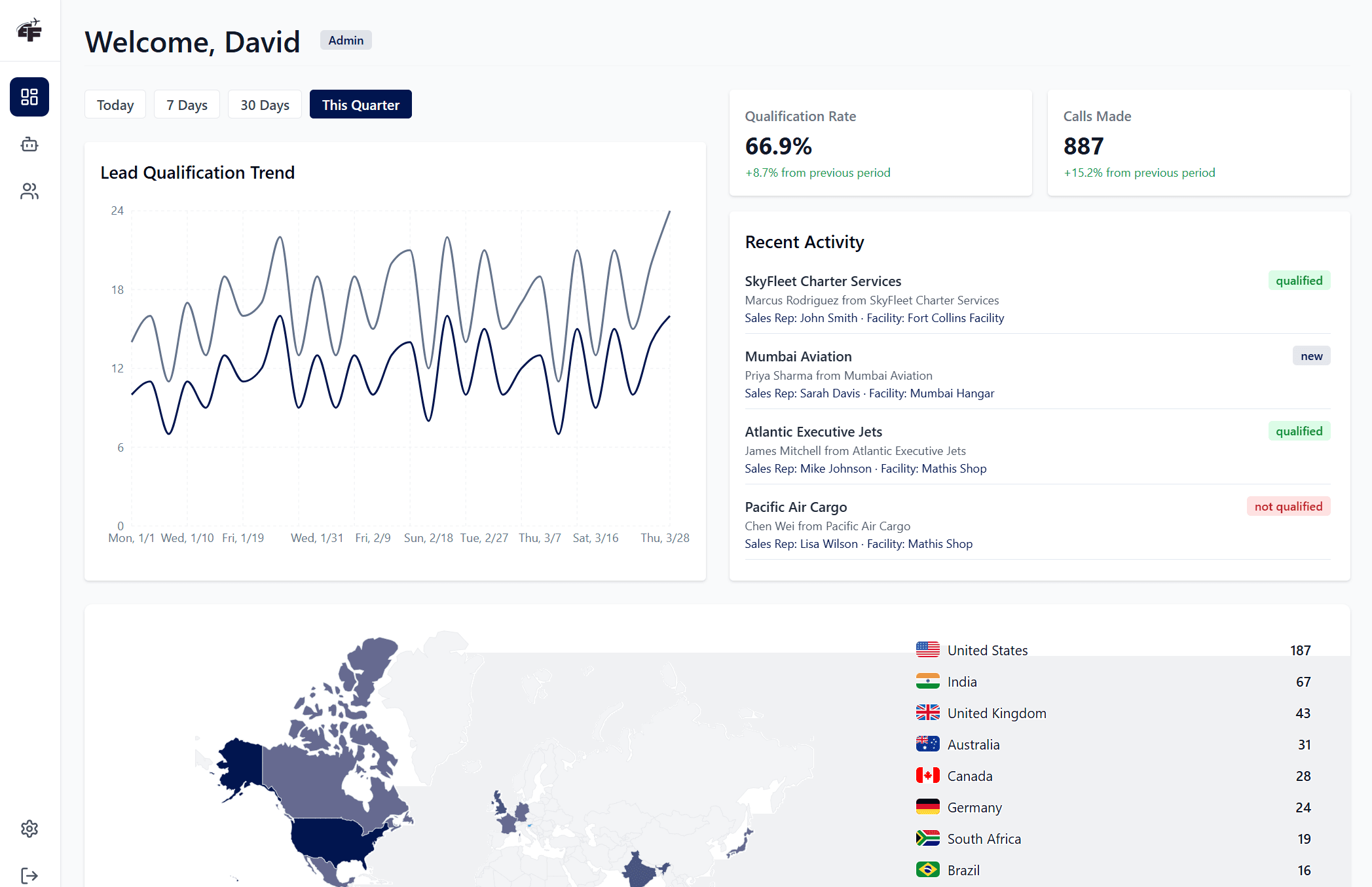Click the Brazil flag icon
1372x887 pixels.
click(x=927, y=869)
